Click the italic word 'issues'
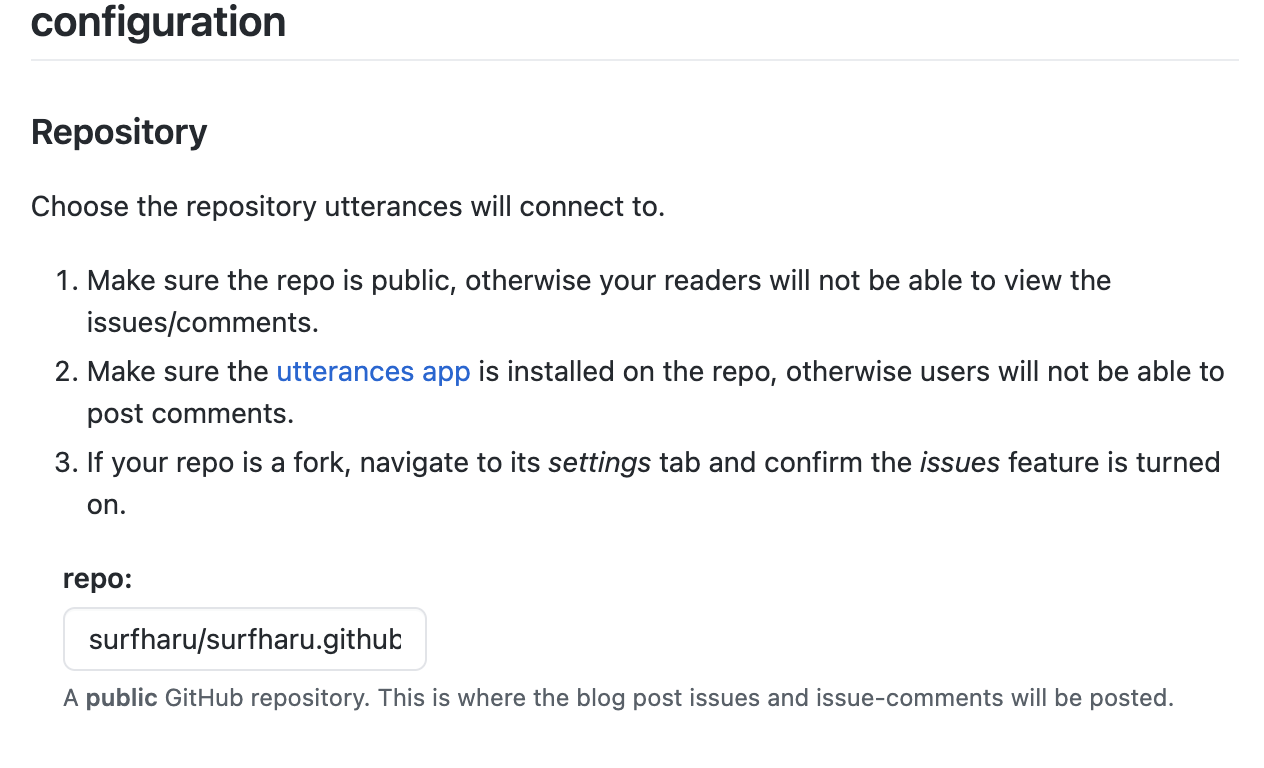Viewport: 1264px width, 768px height. click(960, 463)
